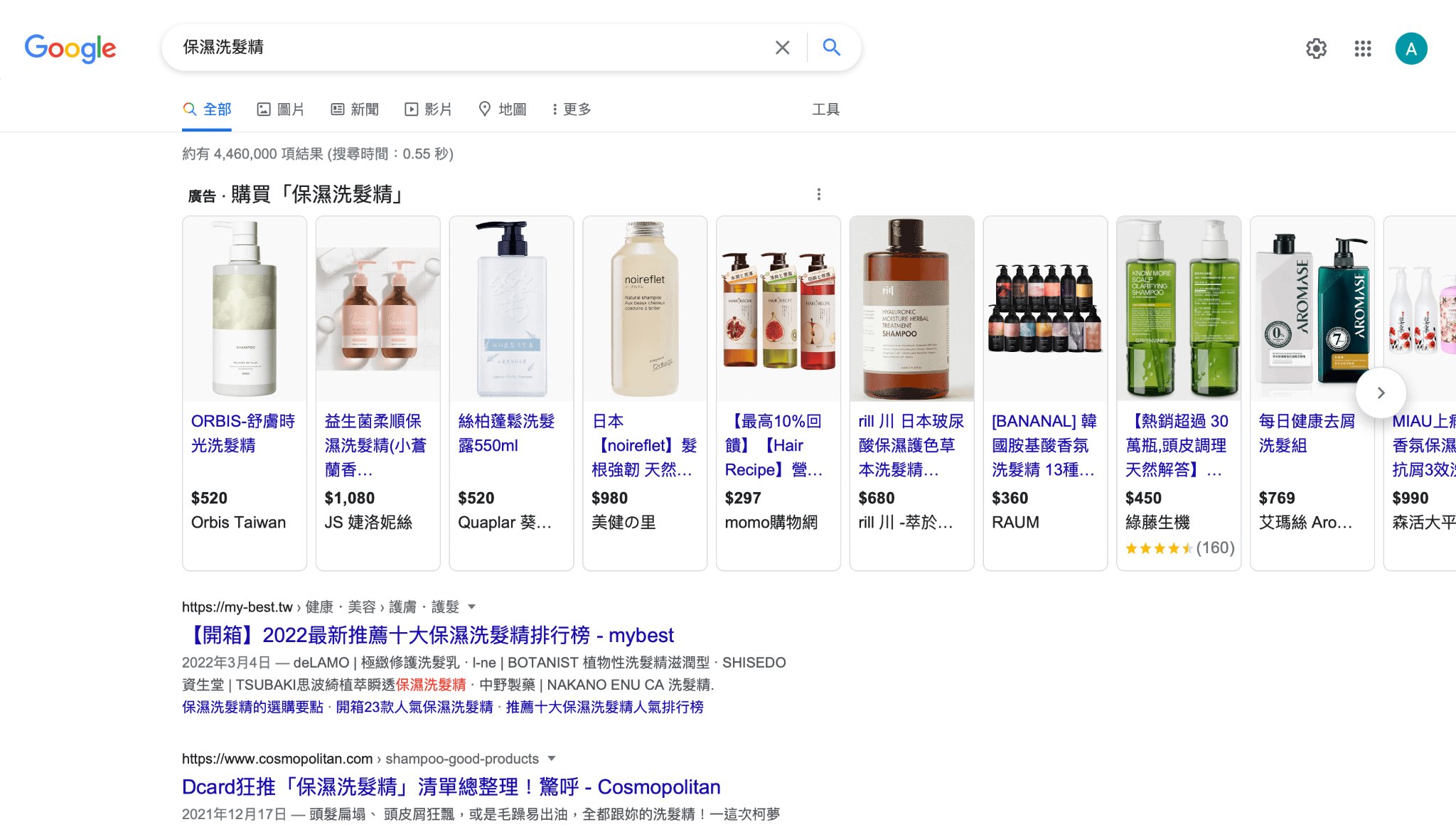Image resolution: width=1456 pixels, height=827 pixels.
Task: Expand the 更多 menu
Action: pos(572,110)
